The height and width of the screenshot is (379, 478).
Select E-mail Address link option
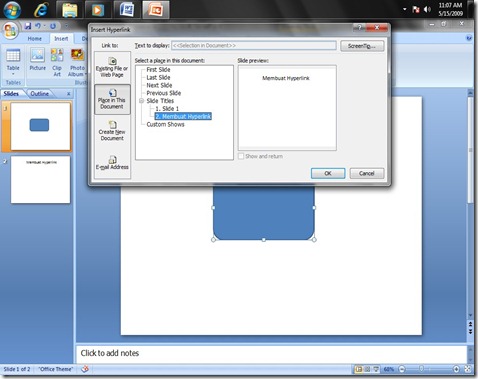tap(112, 163)
